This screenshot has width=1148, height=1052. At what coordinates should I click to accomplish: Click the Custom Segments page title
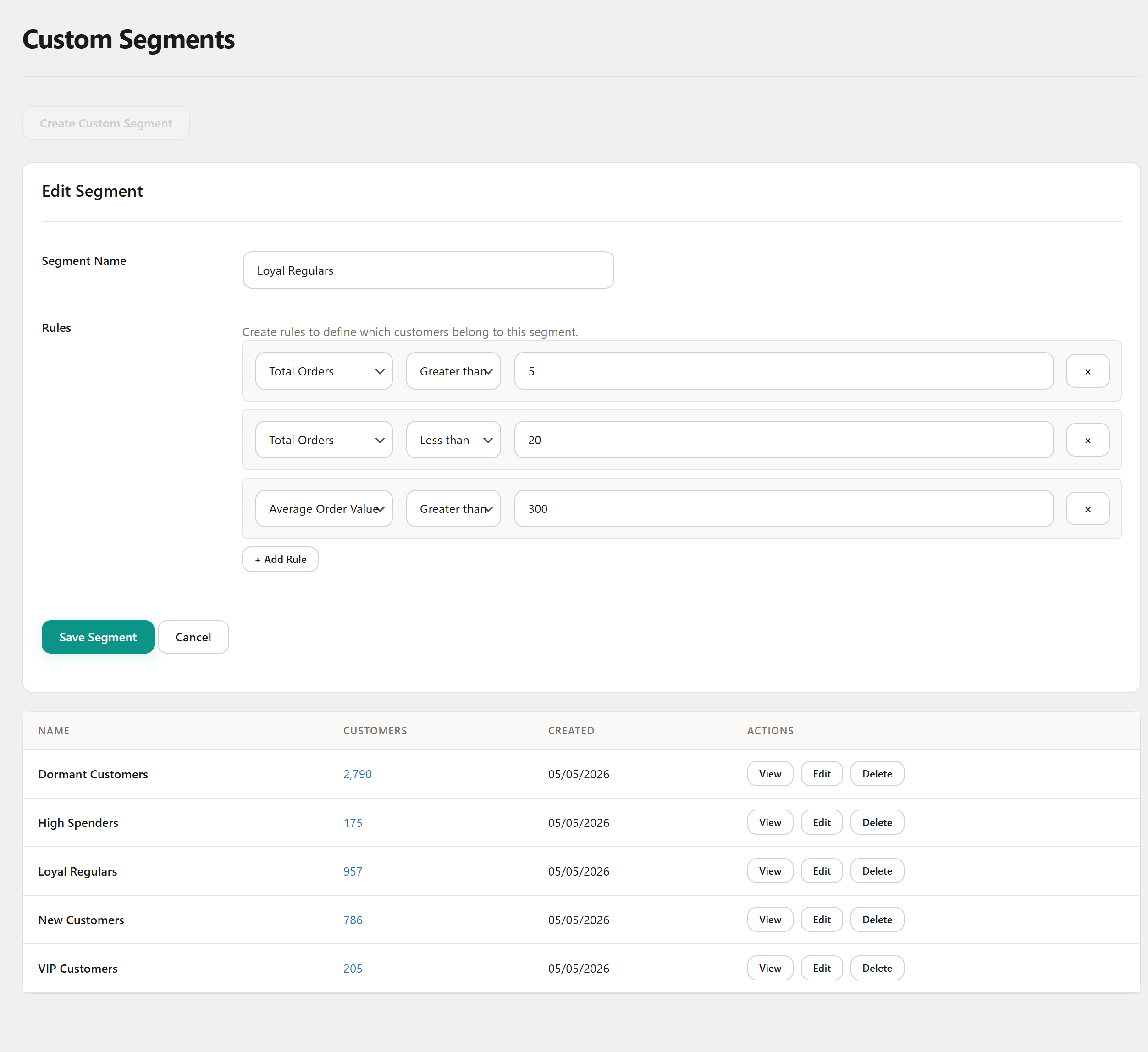128,40
